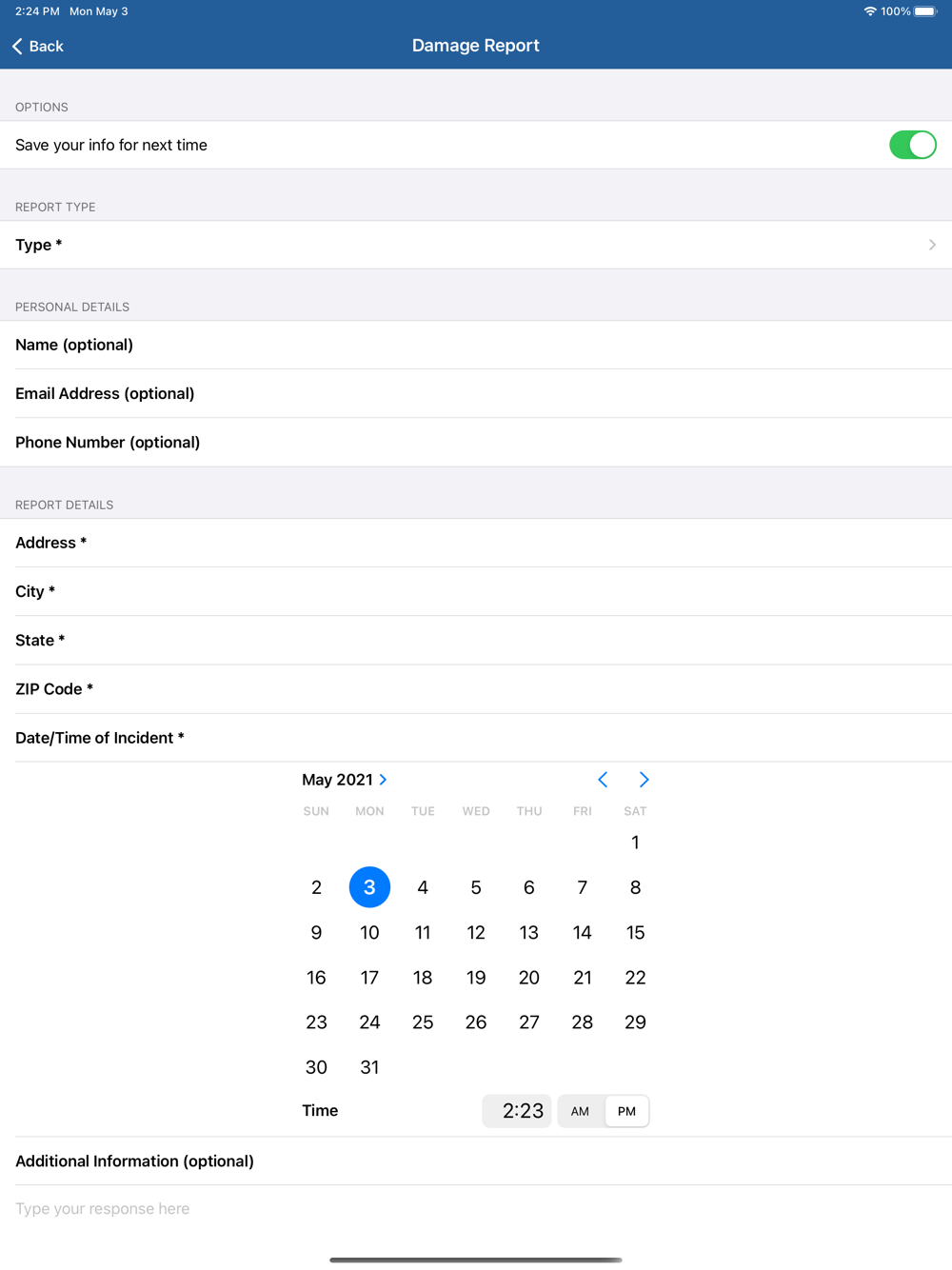Select PM in time picker
Viewport: 952px width, 1270px height.
click(x=626, y=1111)
